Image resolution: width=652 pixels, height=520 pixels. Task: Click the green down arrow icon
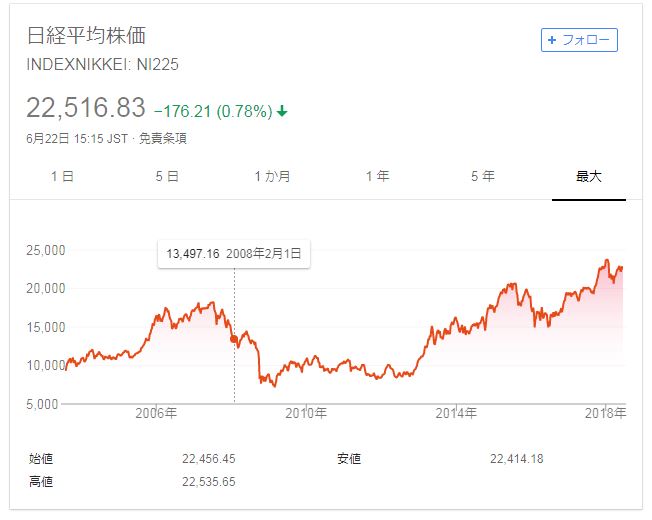coord(282,111)
